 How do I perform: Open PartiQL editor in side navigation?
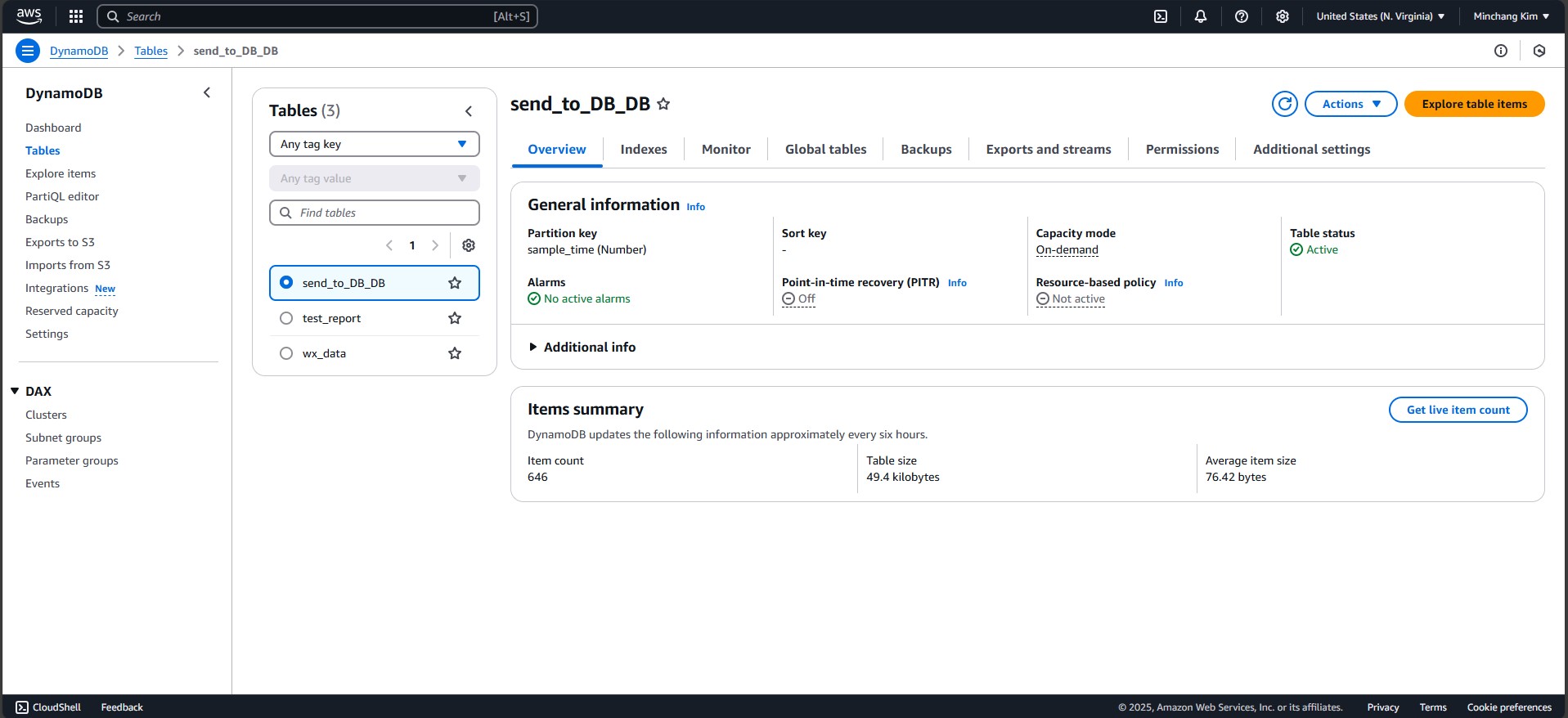click(62, 196)
